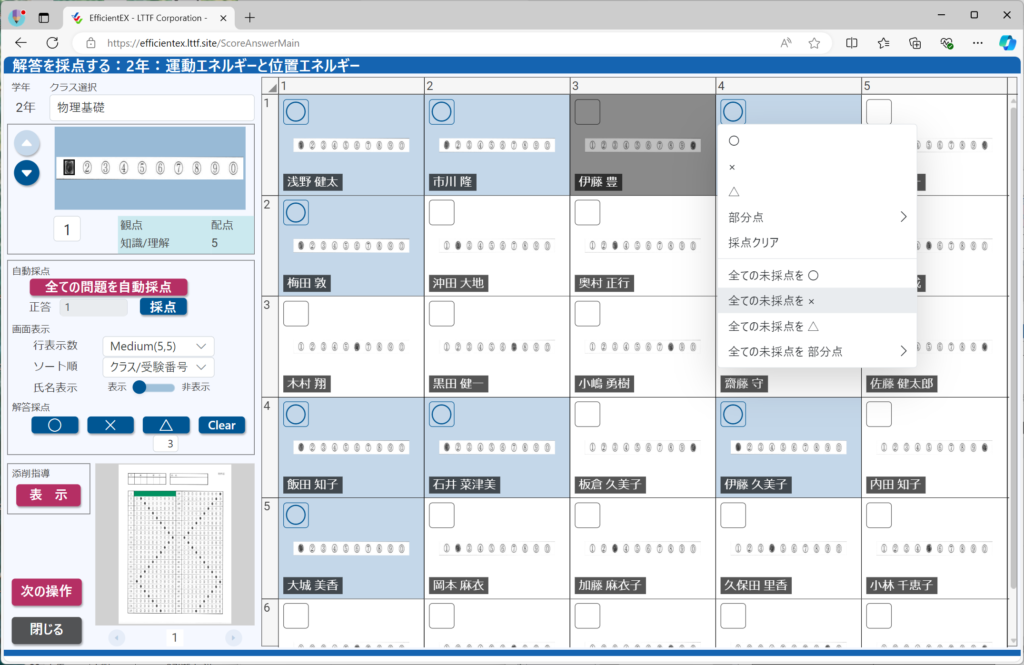
Task: Click the triangle (partial) scoring button
Action: [x=166, y=425]
